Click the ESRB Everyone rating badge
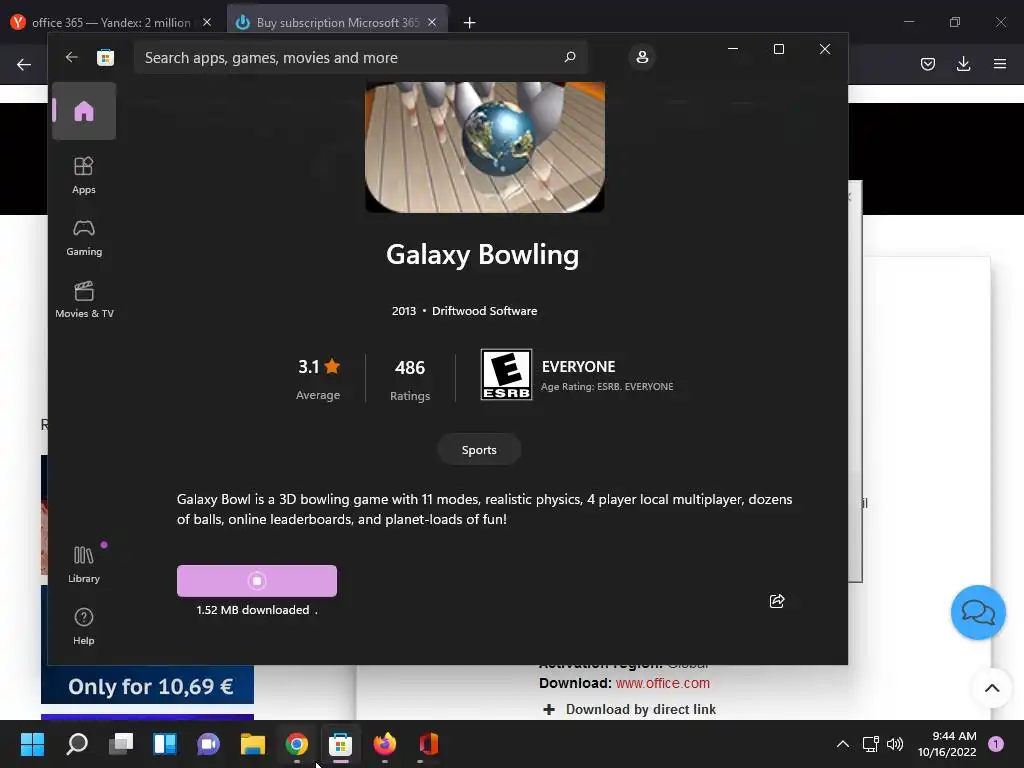1024x768 pixels. [506, 374]
